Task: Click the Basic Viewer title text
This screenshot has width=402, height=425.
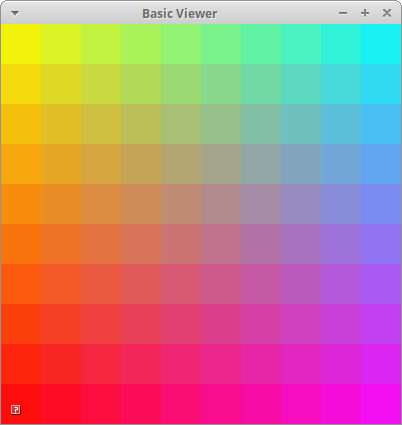Action: (x=180, y=14)
